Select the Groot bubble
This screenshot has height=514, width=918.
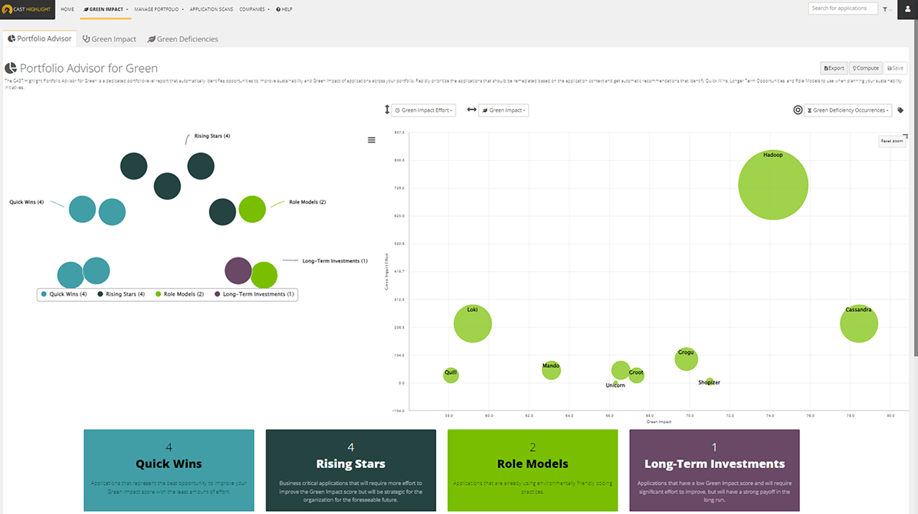tap(636, 375)
